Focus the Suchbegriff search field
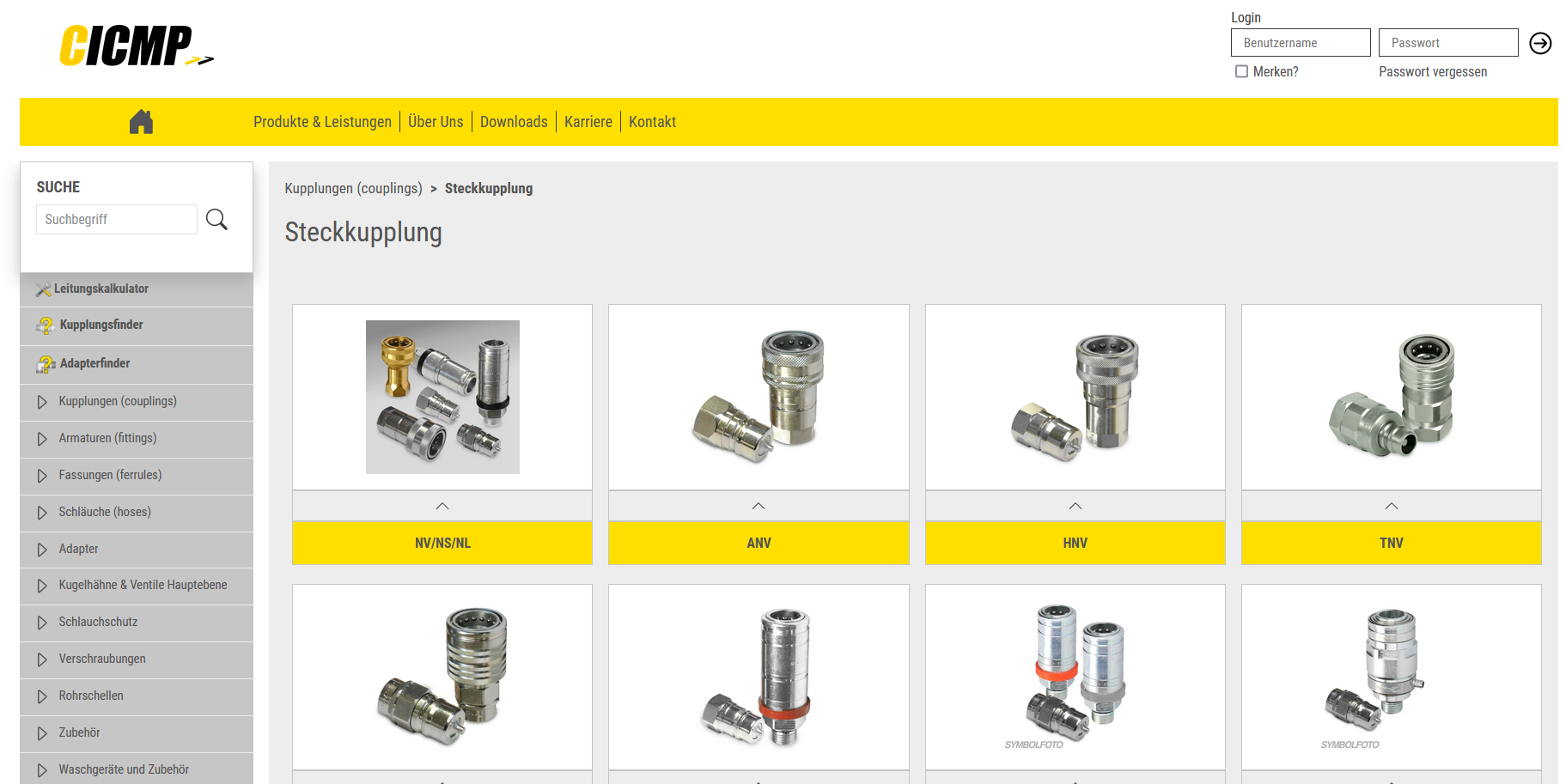The height and width of the screenshot is (784, 1566). (x=117, y=220)
